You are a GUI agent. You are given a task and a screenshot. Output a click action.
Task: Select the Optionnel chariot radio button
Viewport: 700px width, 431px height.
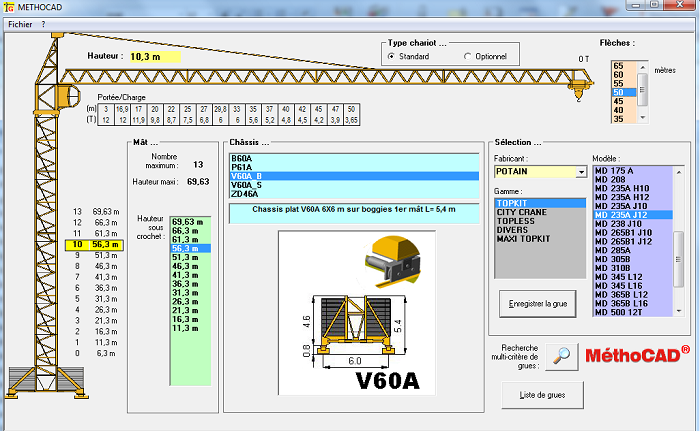pyautogui.click(x=467, y=56)
